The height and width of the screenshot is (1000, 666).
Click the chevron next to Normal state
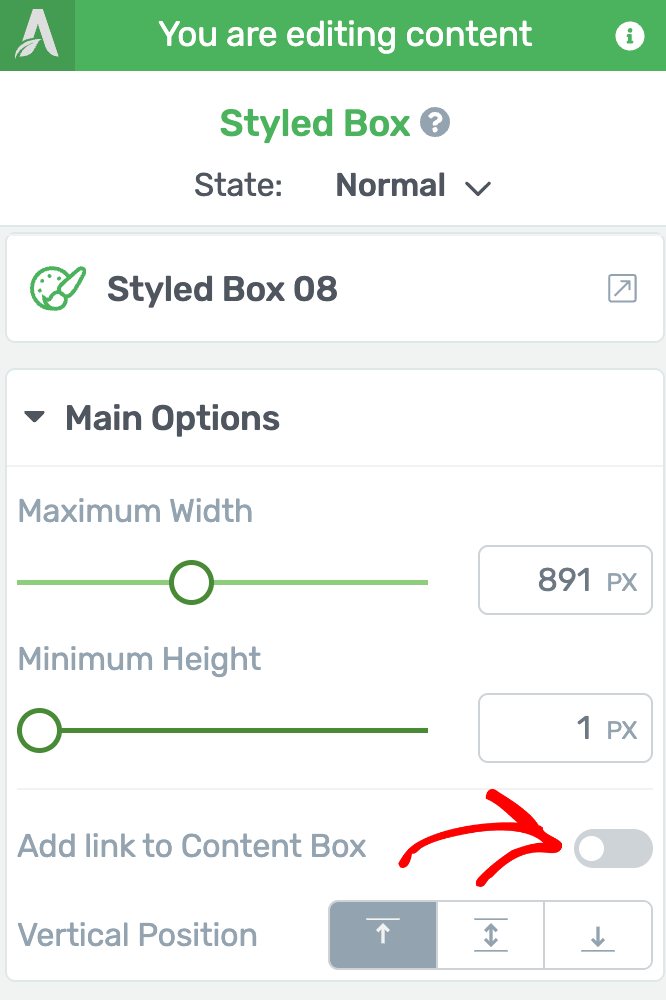coord(478,188)
